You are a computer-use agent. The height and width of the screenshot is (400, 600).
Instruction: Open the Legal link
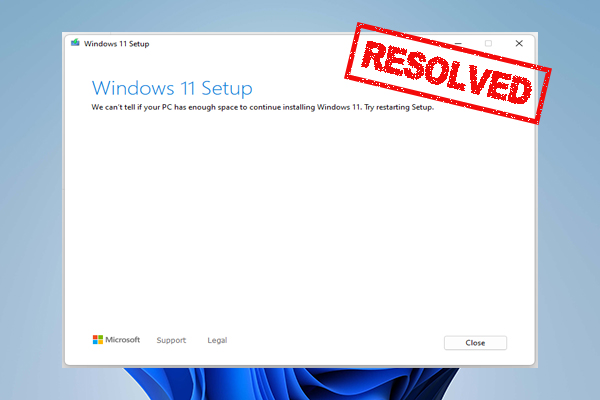(217, 340)
